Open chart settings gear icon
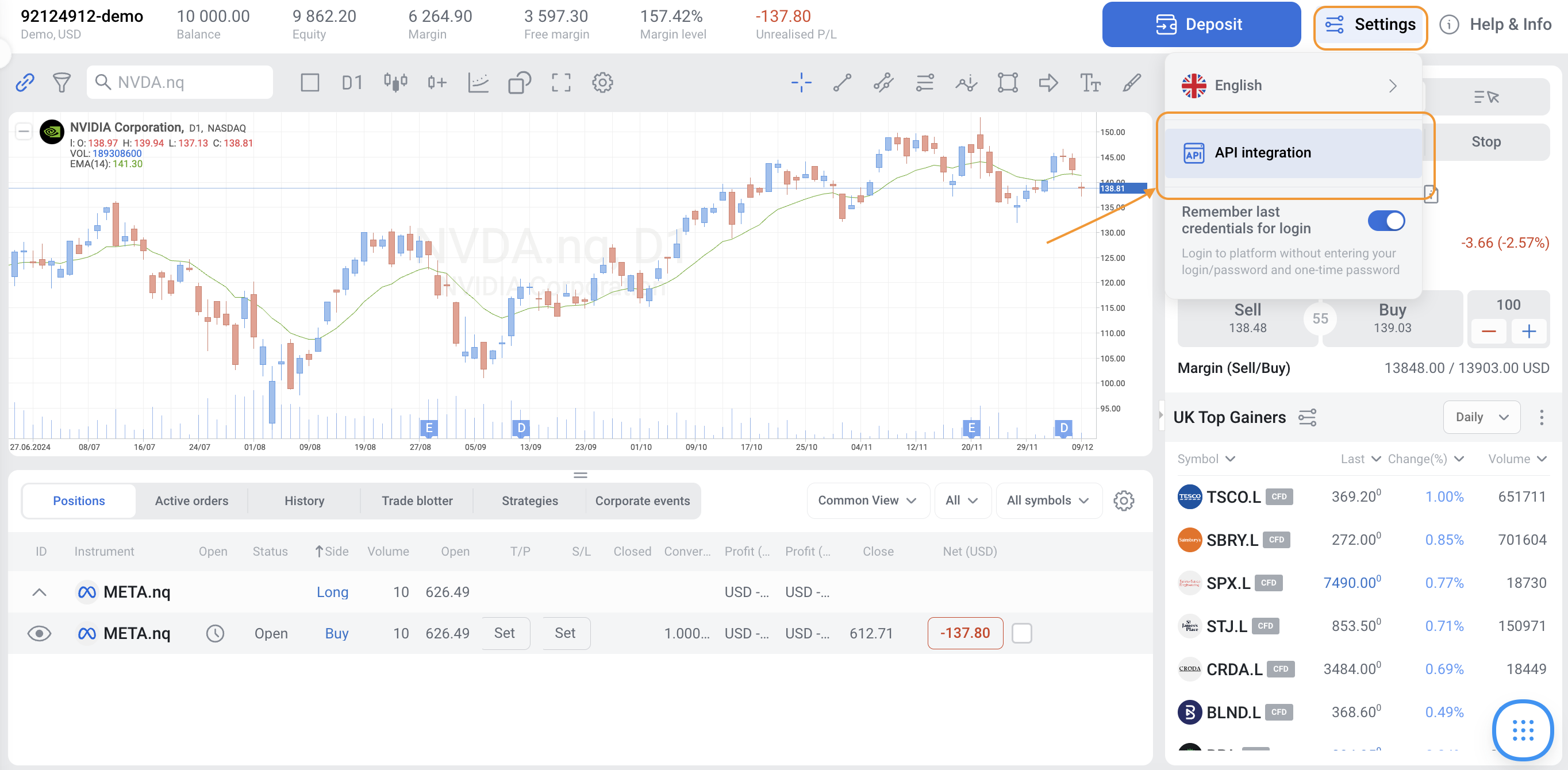The height and width of the screenshot is (770, 1568). [602, 83]
